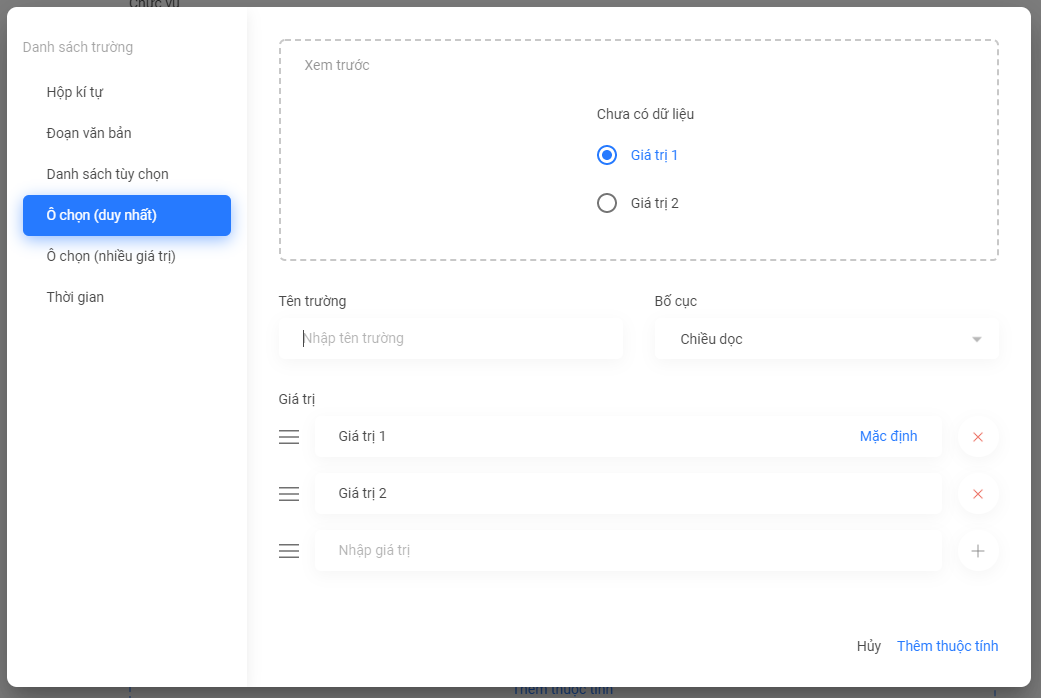Viewport: 1041px width, 698px height.
Task: Open the Bố cục Chiều dọc dropdown
Action: pyautogui.click(x=826, y=339)
